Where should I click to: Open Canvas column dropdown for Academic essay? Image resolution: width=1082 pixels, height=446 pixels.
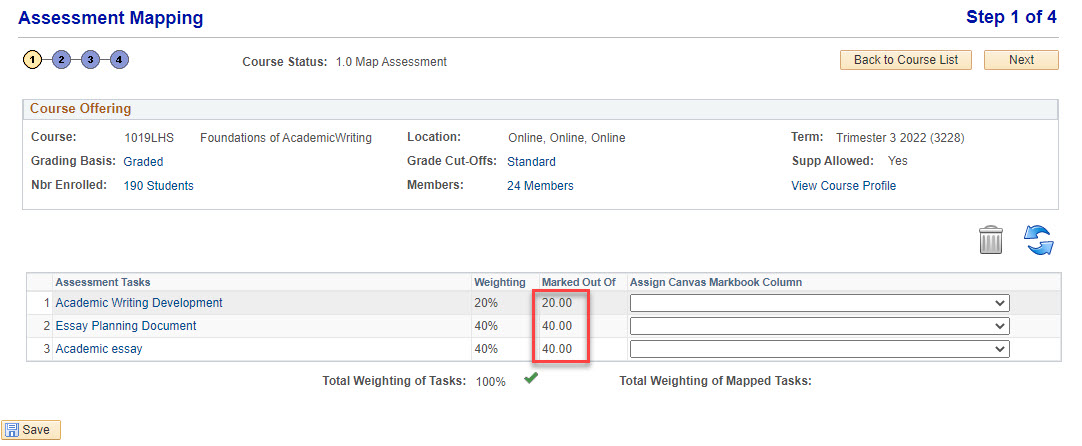818,349
